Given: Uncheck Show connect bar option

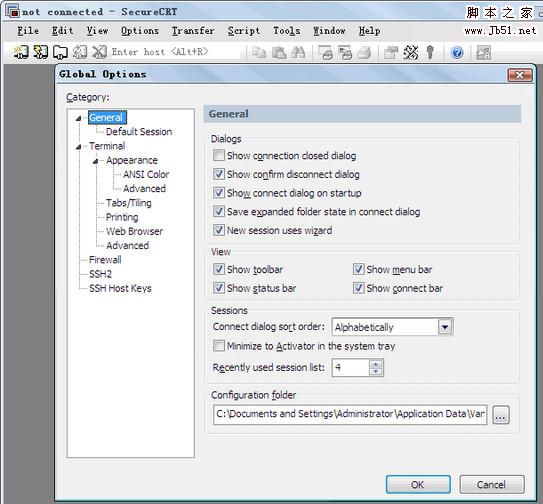Looking at the screenshot, I should point(358,288).
